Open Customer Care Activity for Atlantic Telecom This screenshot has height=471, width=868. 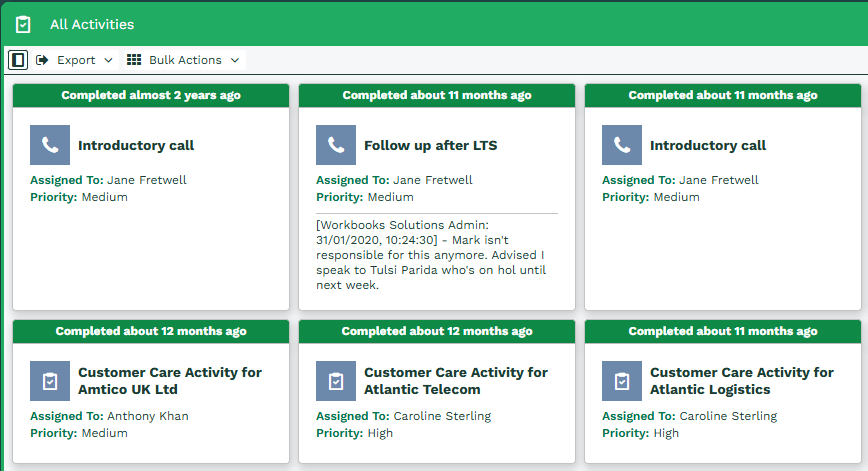(456, 381)
